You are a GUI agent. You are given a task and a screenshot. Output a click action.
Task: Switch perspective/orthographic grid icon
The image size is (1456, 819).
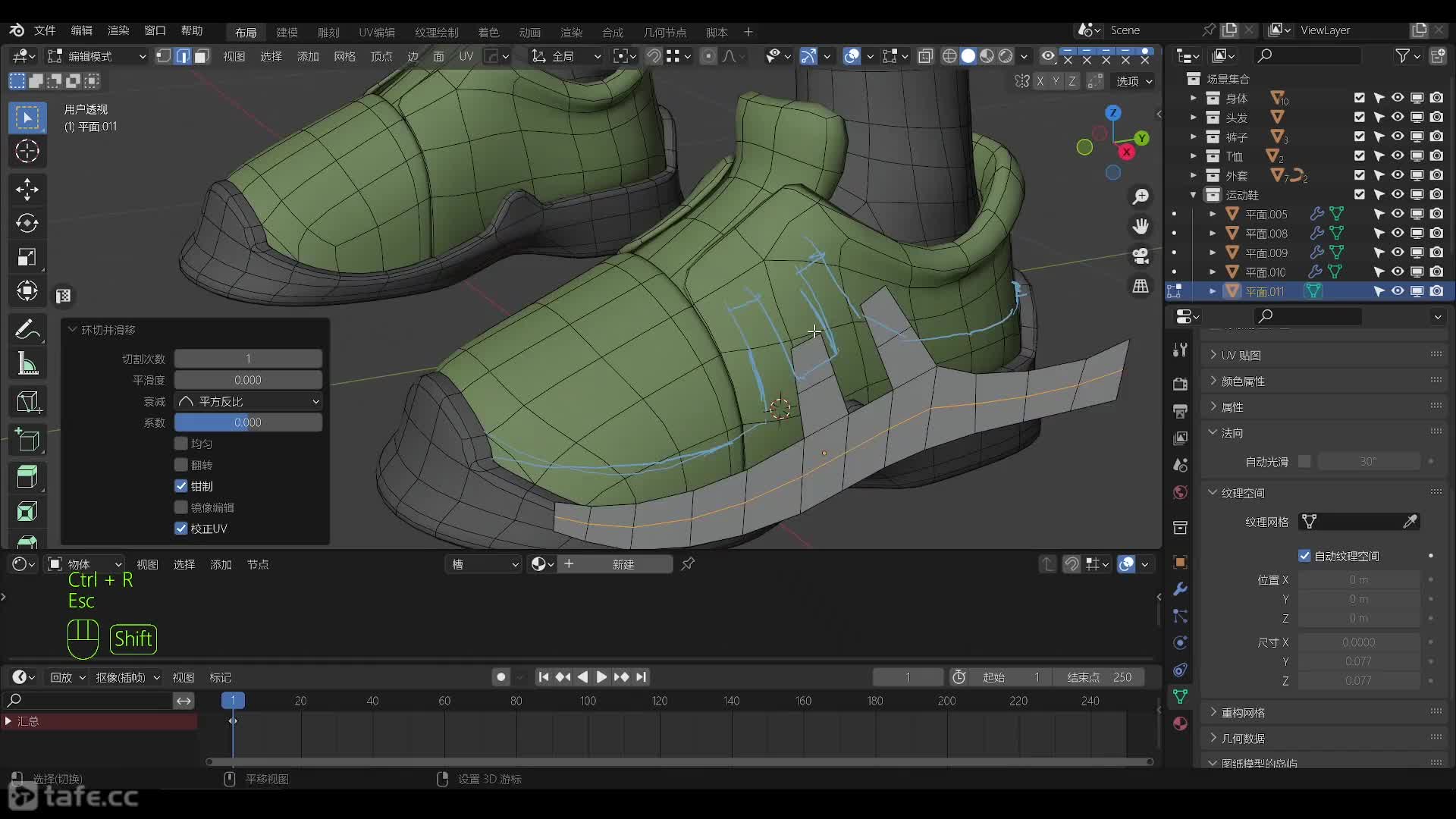[1141, 286]
